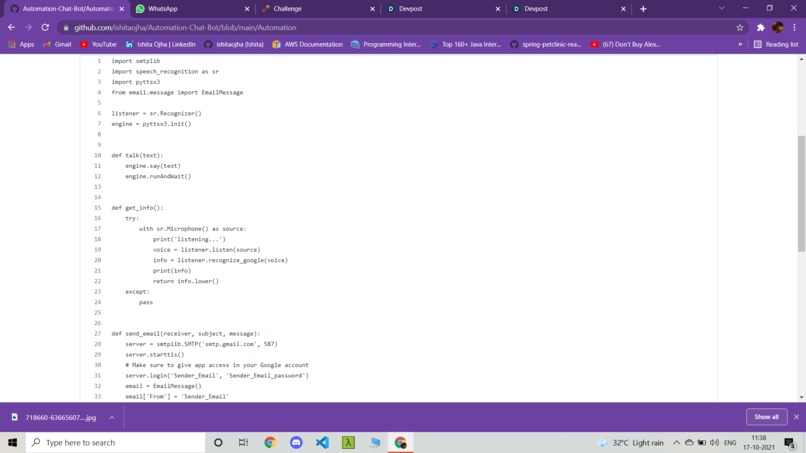
Task: Open Discord from the taskbar
Action: point(296,443)
